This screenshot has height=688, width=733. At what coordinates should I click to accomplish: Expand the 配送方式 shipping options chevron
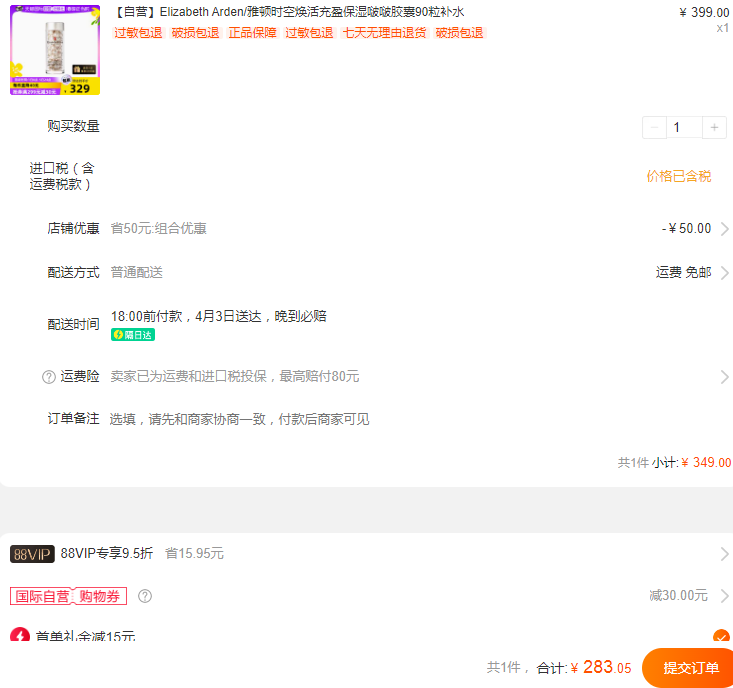point(725,272)
